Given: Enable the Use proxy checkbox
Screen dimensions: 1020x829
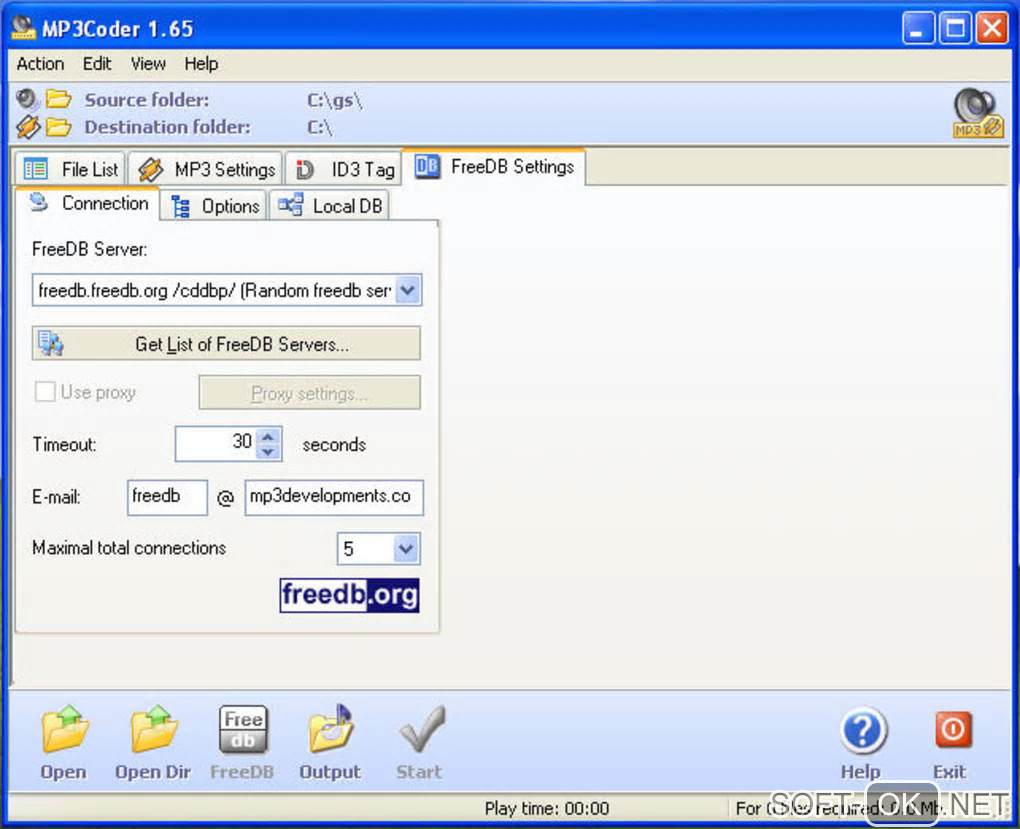Looking at the screenshot, I should coord(45,392).
